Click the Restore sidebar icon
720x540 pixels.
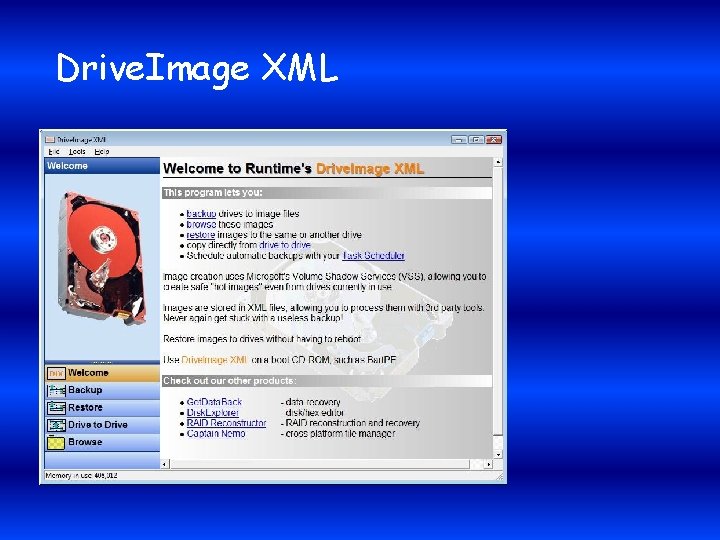click(x=56, y=408)
